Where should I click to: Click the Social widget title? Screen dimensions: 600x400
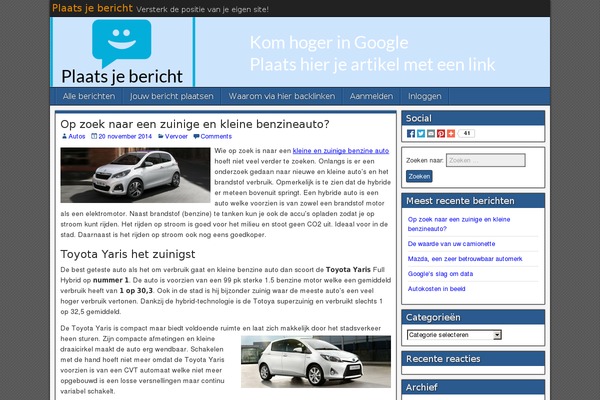click(x=418, y=118)
